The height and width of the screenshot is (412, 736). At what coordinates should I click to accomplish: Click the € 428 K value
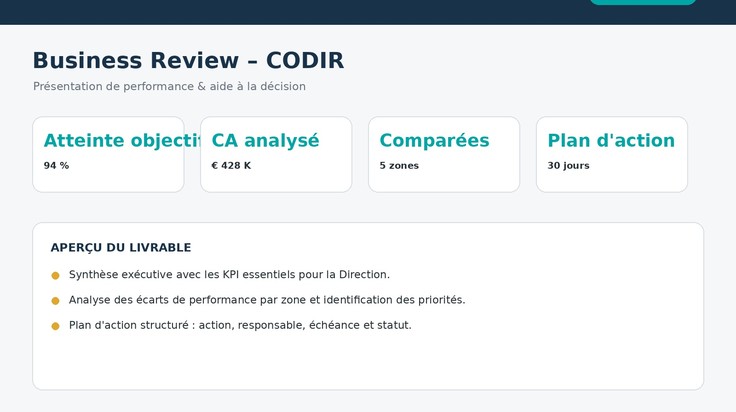[x=231, y=166]
